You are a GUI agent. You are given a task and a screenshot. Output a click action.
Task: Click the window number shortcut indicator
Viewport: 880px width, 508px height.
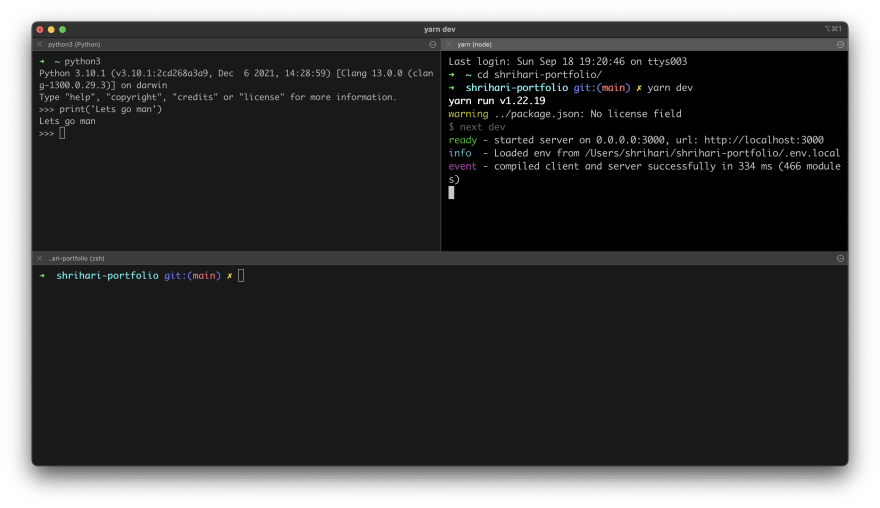[833, 29]
